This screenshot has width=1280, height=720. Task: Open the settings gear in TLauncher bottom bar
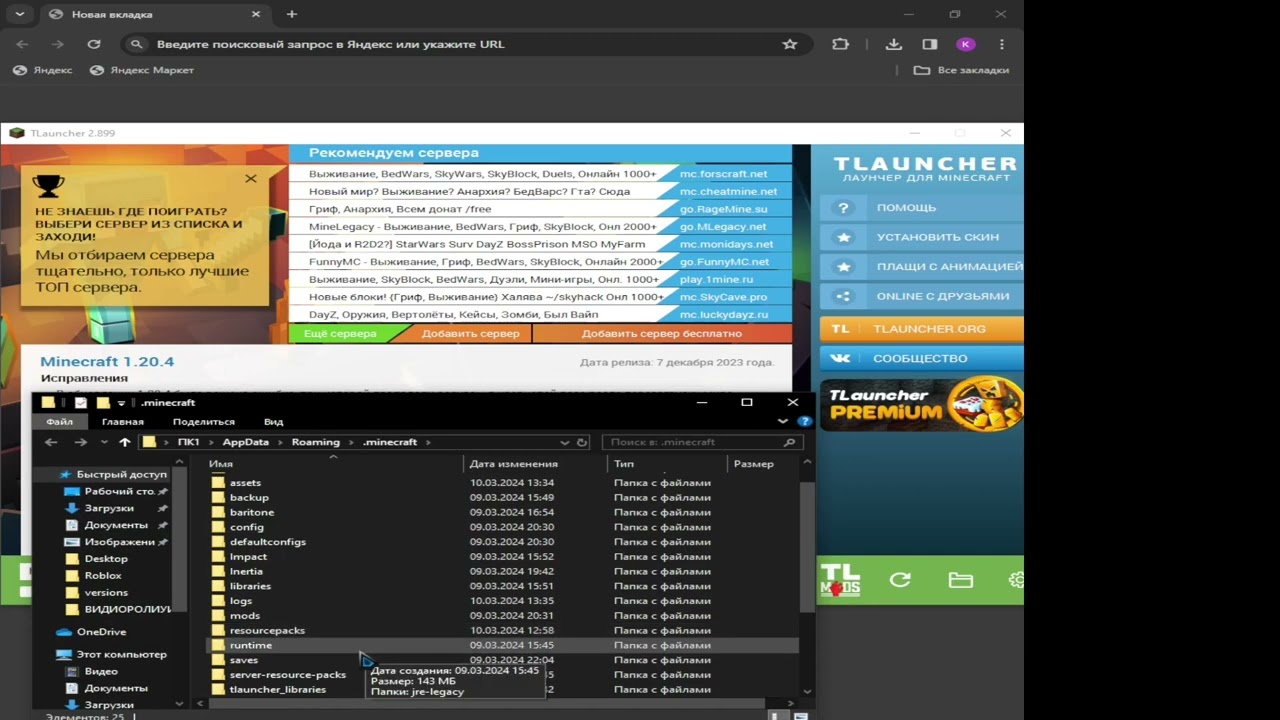point(1017,580)
